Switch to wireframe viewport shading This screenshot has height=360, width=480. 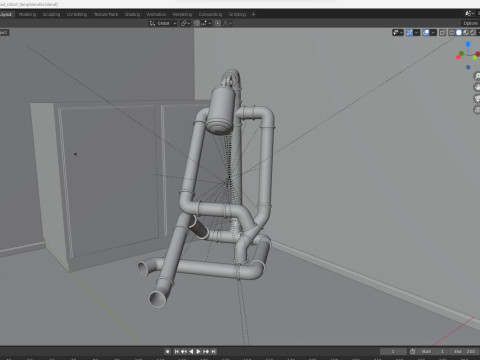(x=452, y=32)
